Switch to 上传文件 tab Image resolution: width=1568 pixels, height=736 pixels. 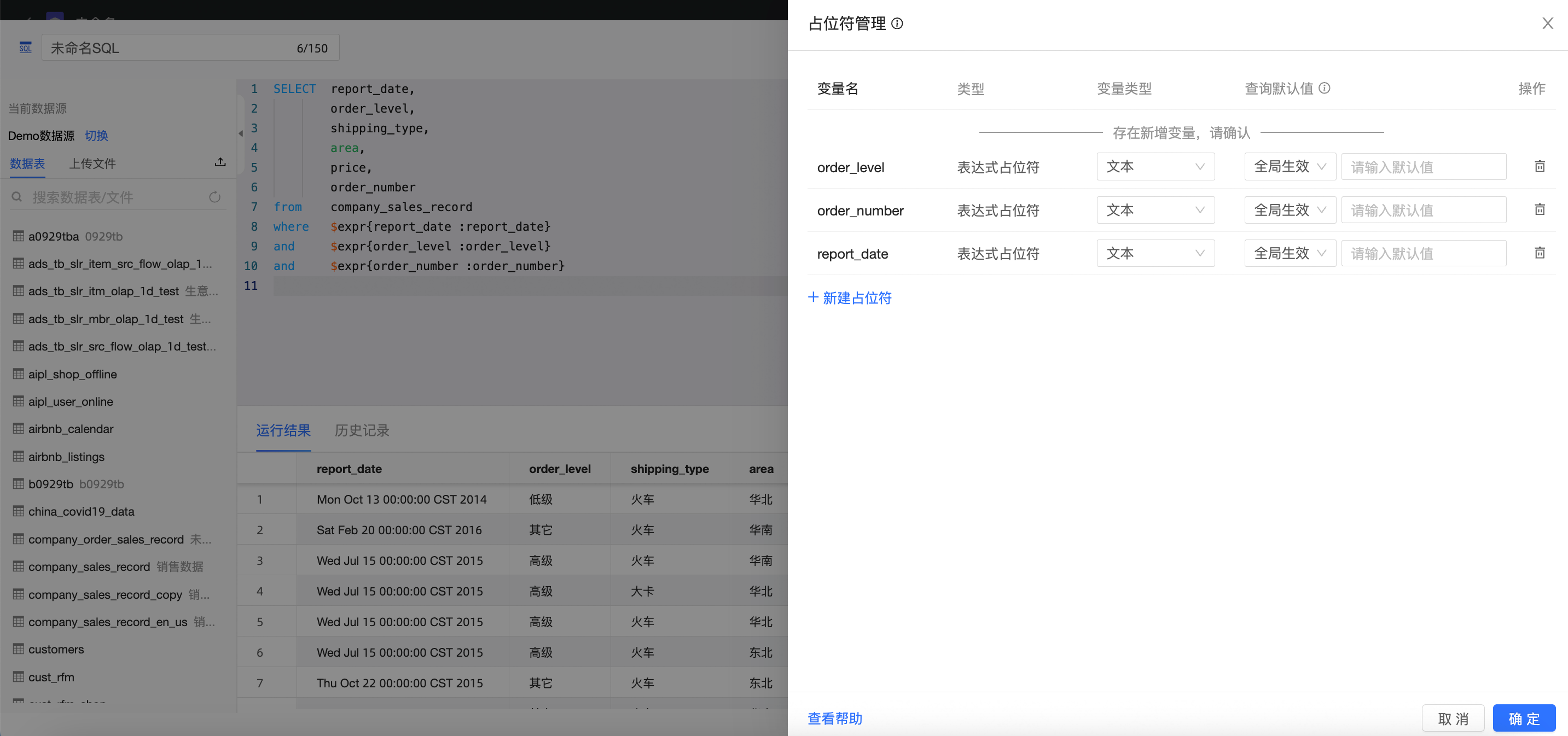click(92, 163)
